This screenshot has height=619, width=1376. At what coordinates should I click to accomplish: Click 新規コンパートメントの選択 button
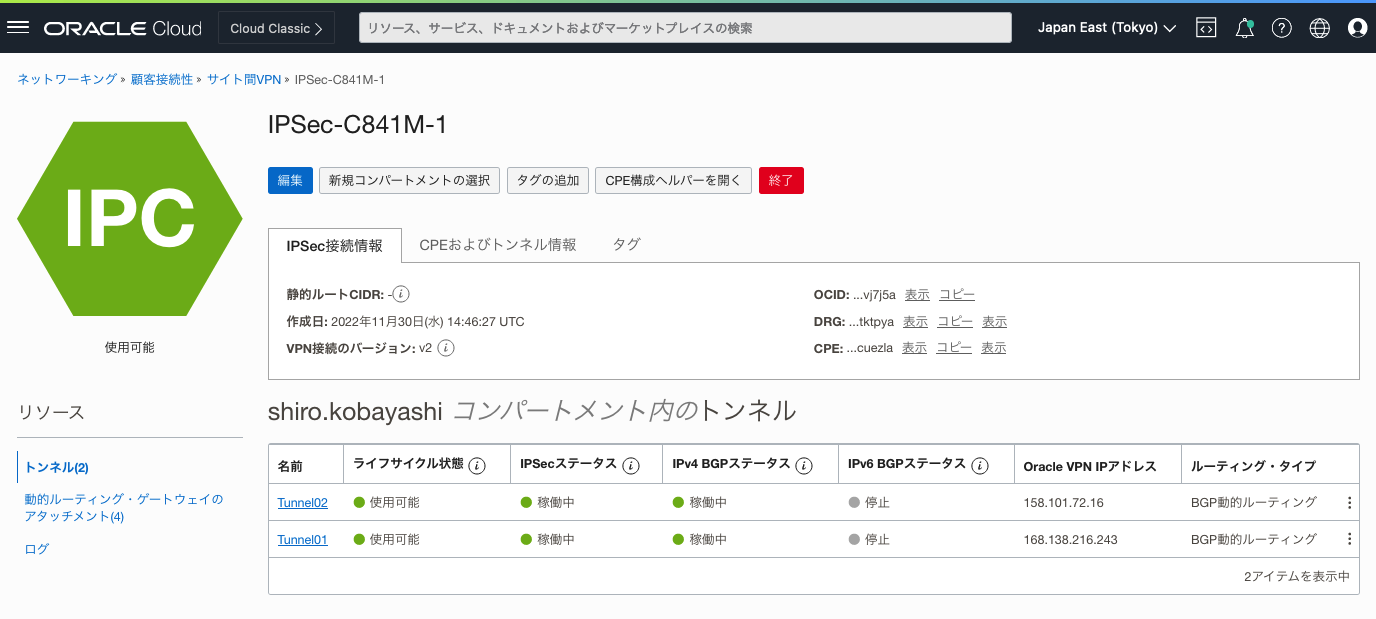[410, 181]
